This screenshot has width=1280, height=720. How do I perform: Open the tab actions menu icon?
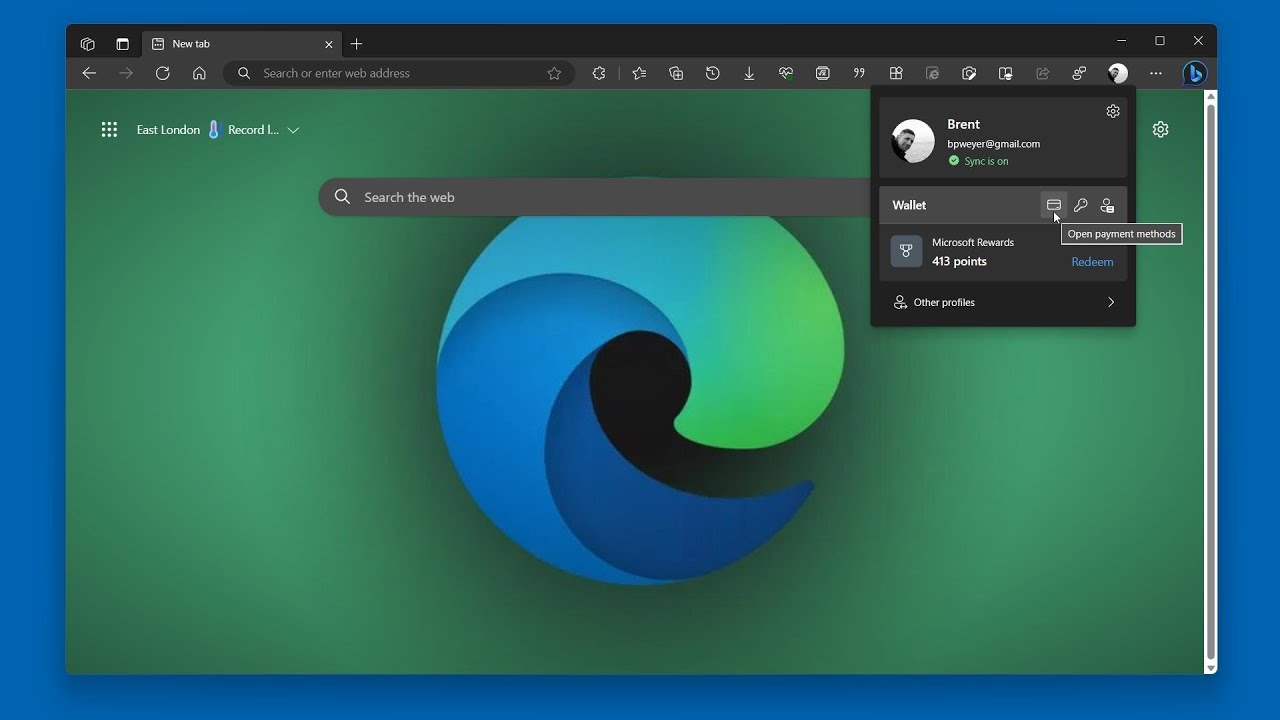[122, 44]
